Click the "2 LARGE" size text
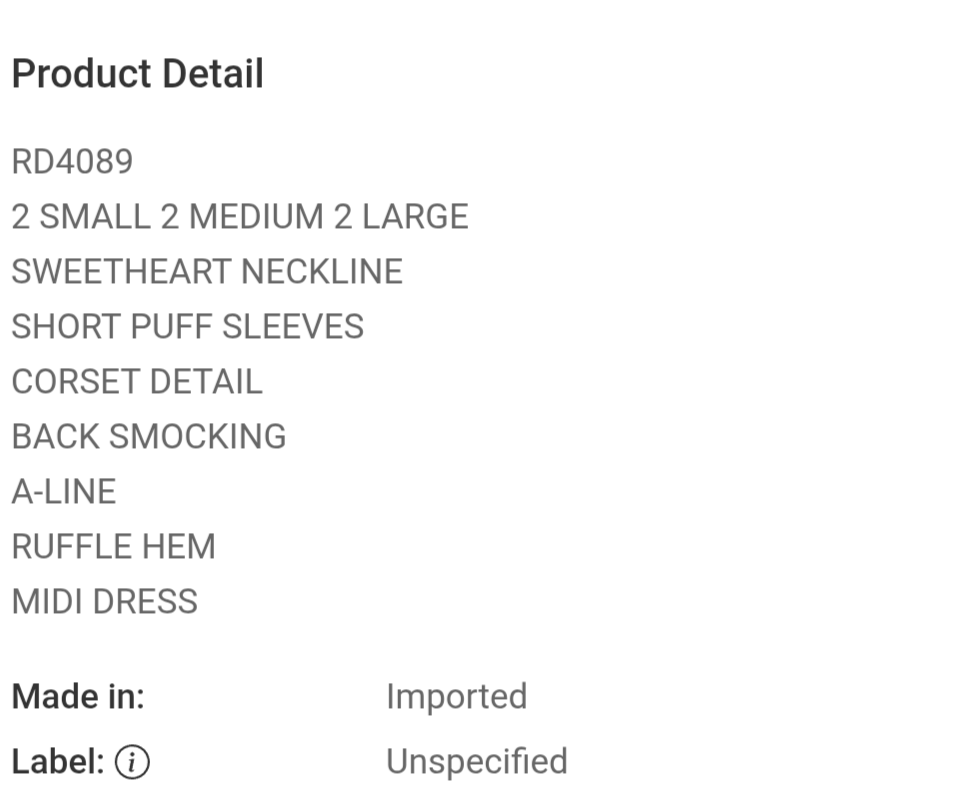Image resolution: width=978 pixels, height=810 pixels. 401,217
